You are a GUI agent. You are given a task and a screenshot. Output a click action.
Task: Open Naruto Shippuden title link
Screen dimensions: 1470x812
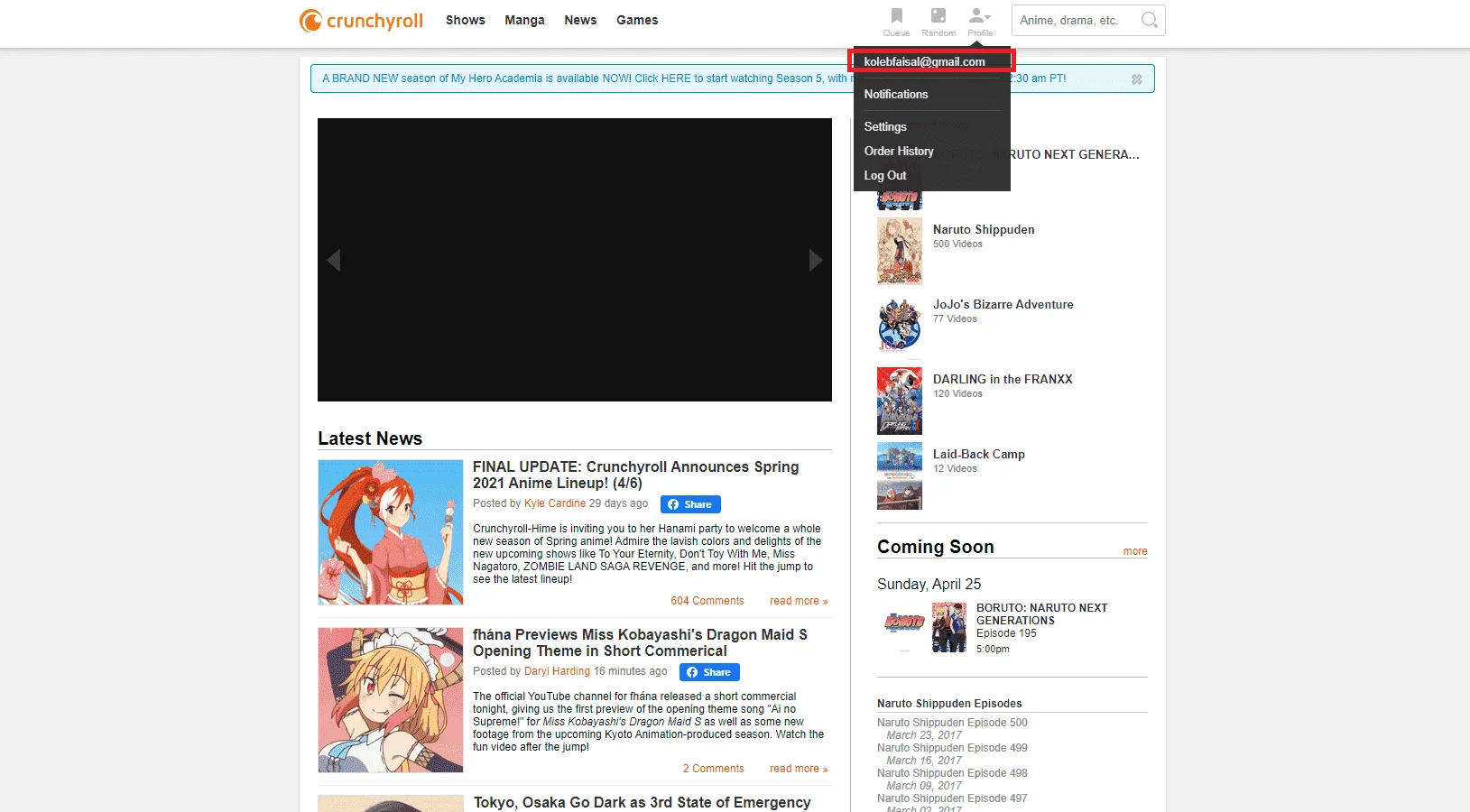point(984,229)
